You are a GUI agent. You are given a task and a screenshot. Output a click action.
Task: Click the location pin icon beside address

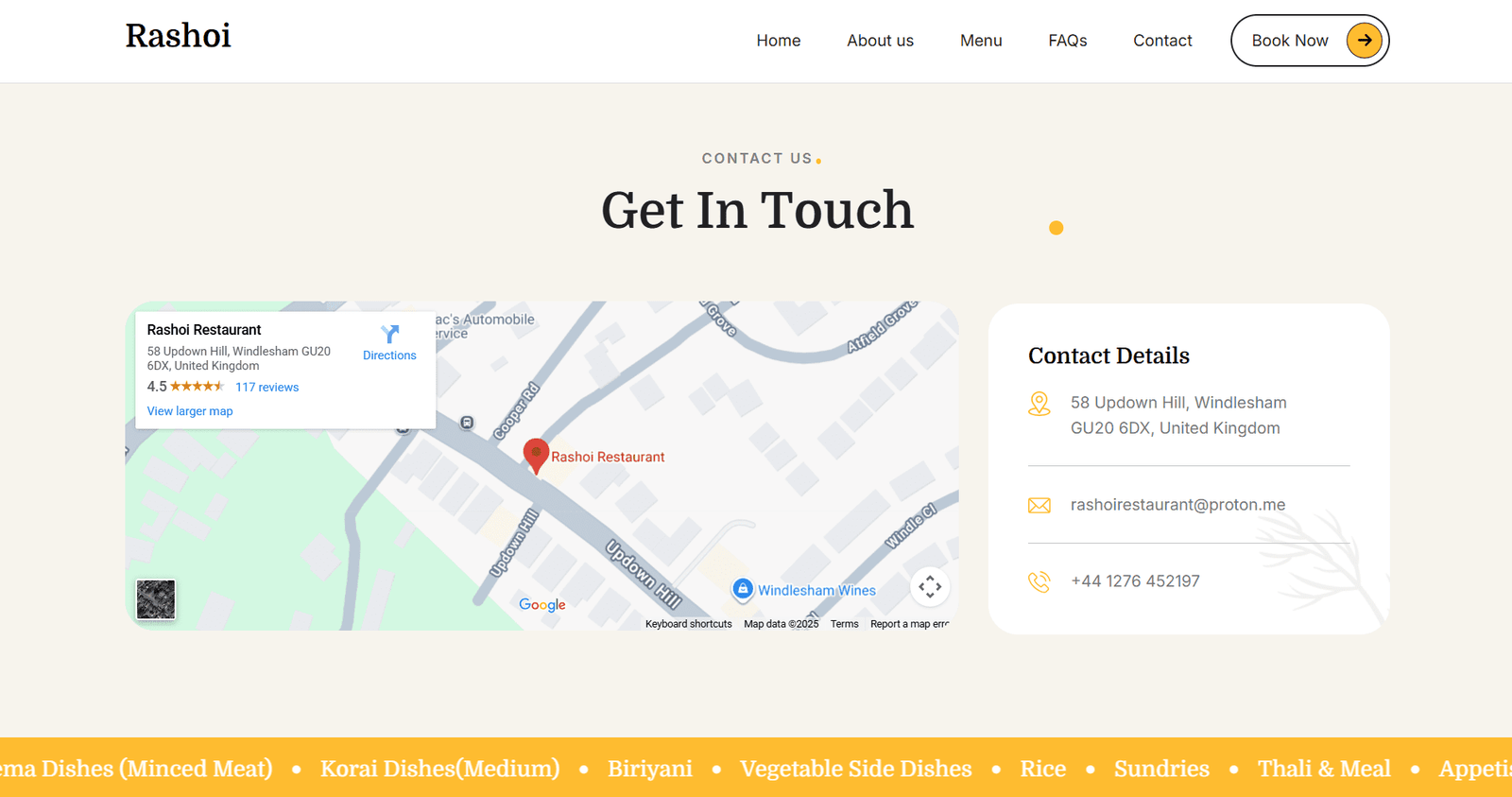point(1039,404)
